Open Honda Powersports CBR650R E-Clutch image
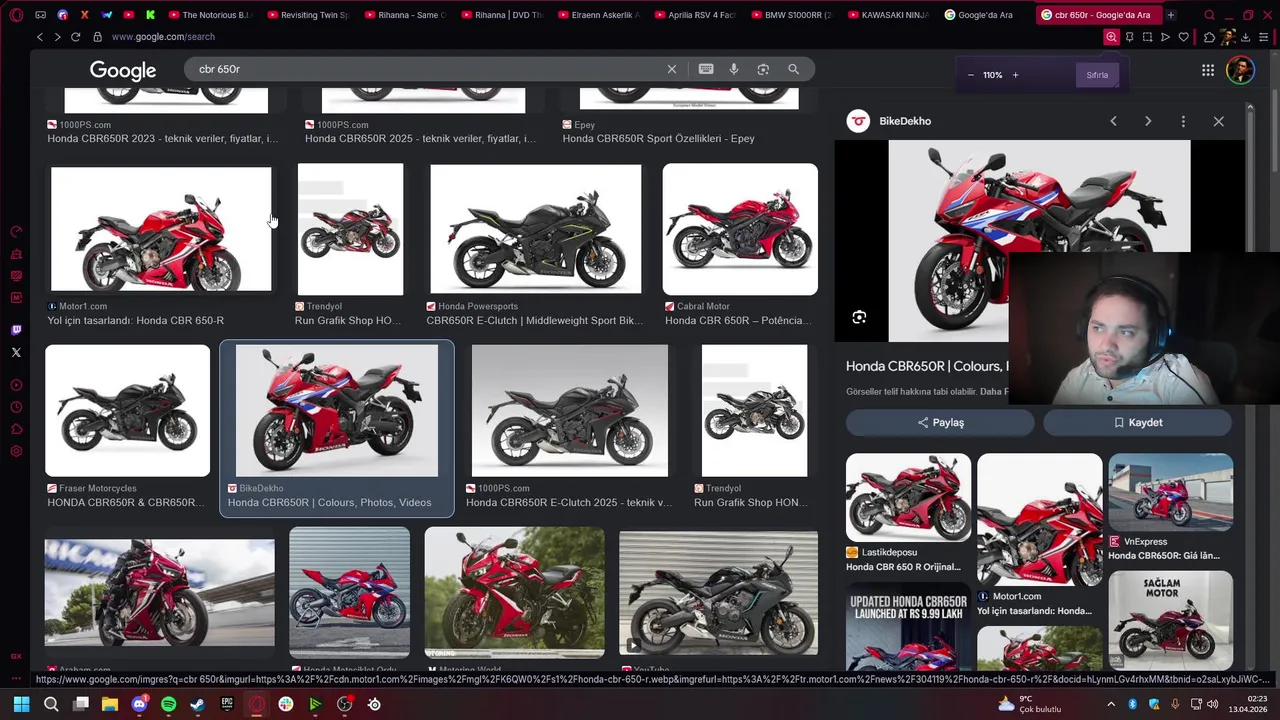The image size is (1280, 720). (x=536, y=229)
